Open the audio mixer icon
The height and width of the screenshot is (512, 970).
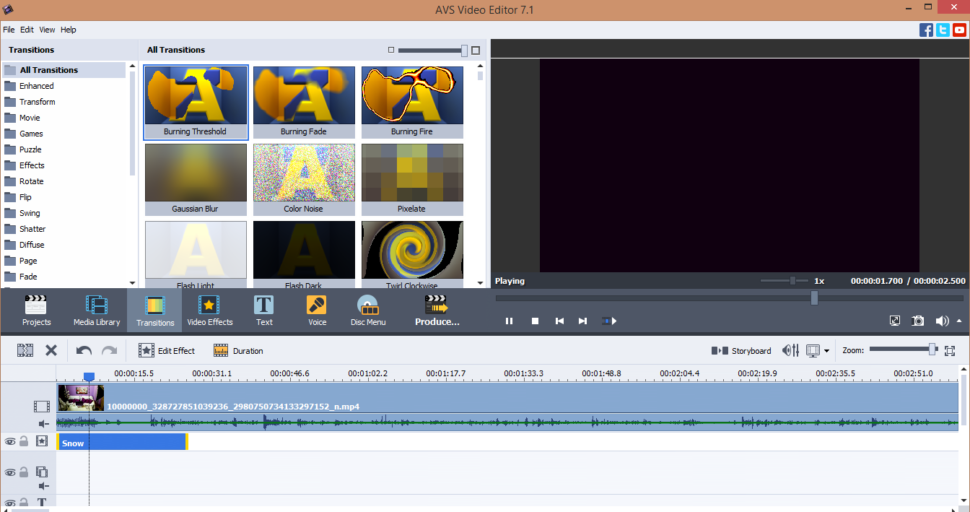coord(791,351)
